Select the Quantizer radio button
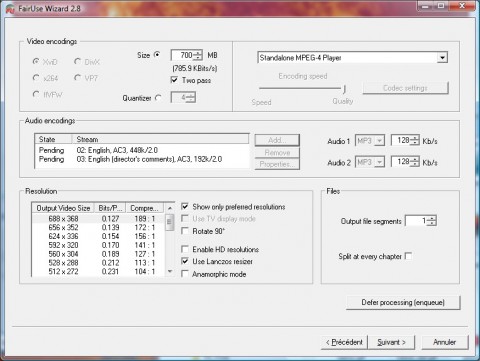Image resolution: width=480 pixels, height=361 pixels. (158, 98)
